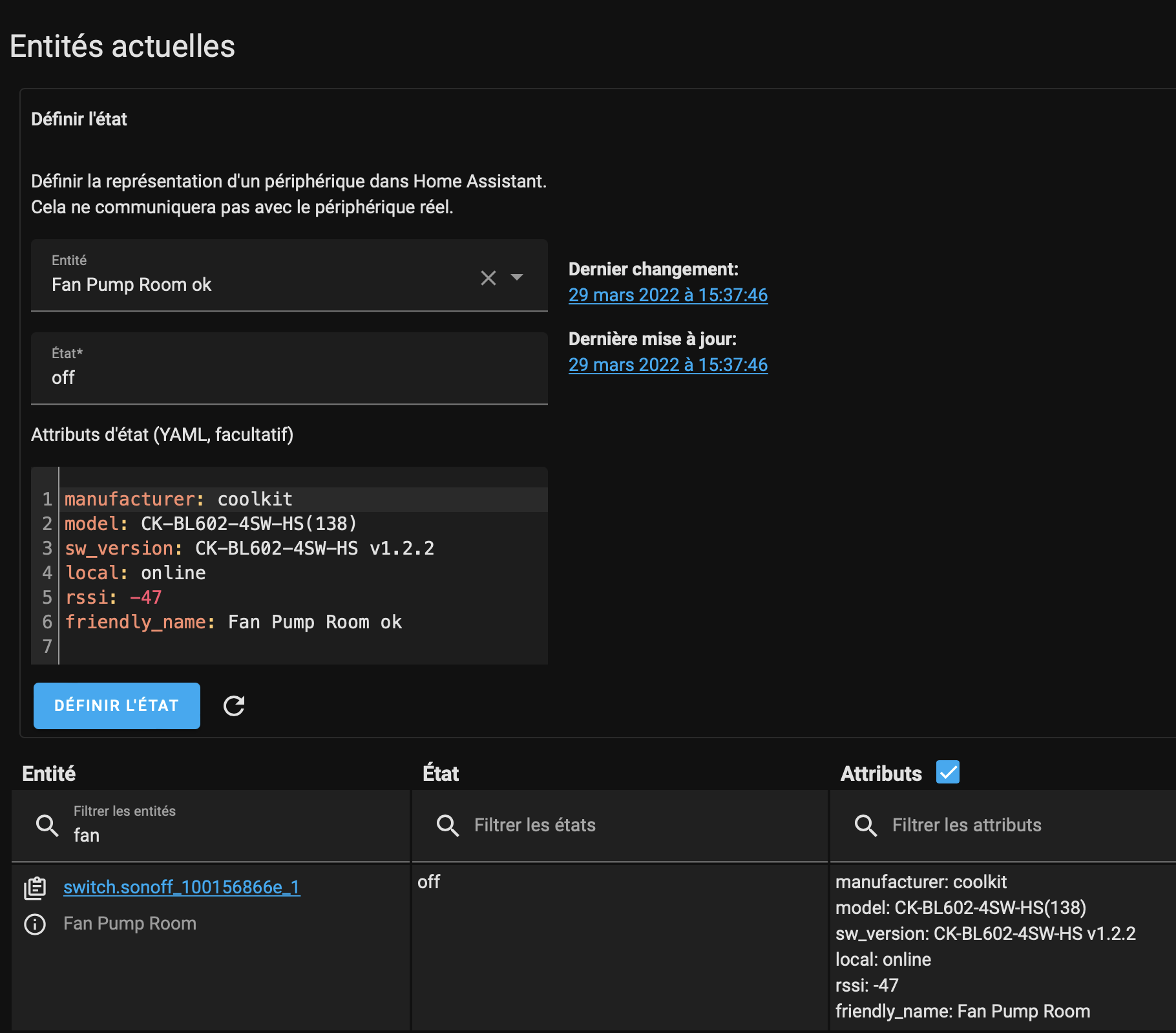Open entity info via circled i icon
1176x1033 pixels.
35,924
